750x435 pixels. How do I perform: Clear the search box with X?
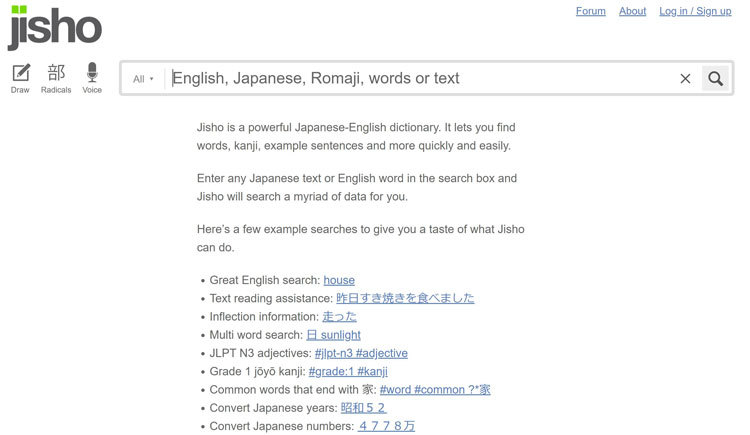(685, 78)
